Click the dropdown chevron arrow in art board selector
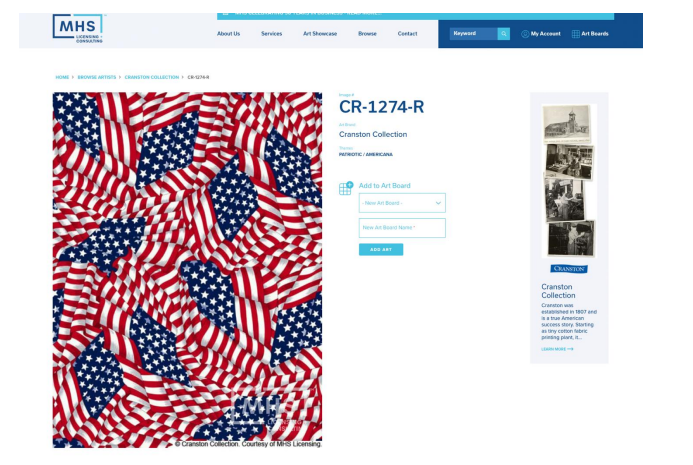The height and width of the screenshot is (465, 693). pos(438,203)
